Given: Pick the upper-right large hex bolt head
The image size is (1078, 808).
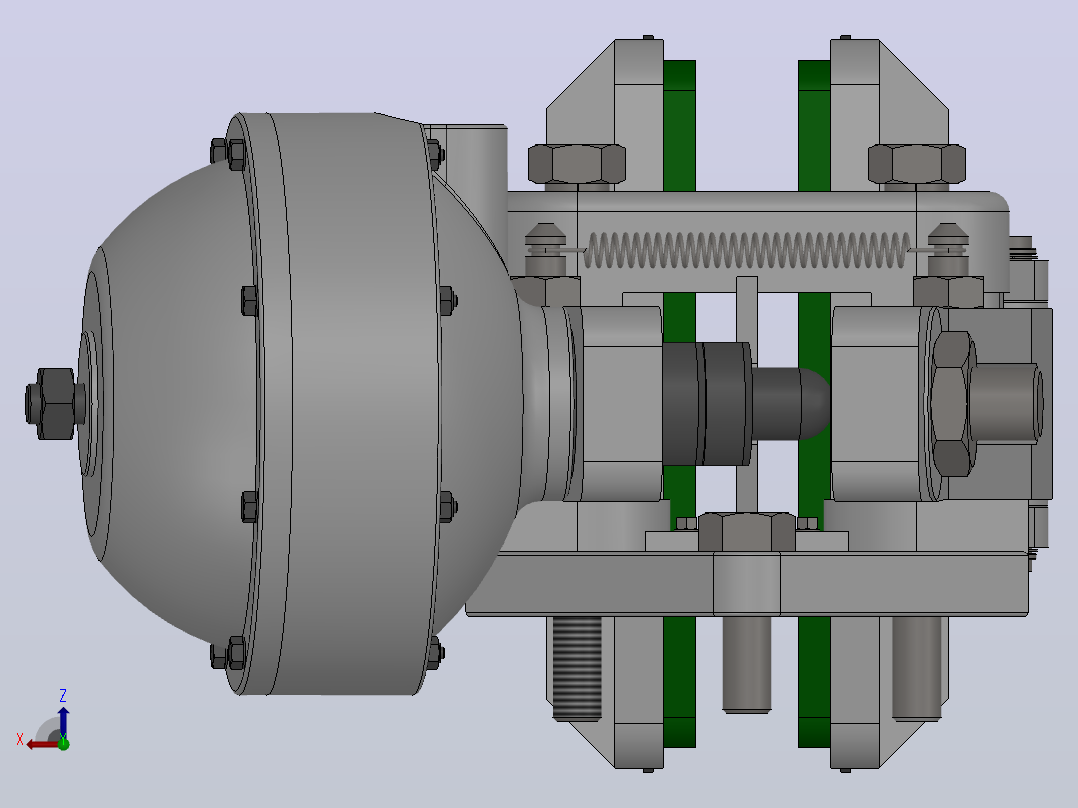Looking at the screenshot, I should point(916,164).
